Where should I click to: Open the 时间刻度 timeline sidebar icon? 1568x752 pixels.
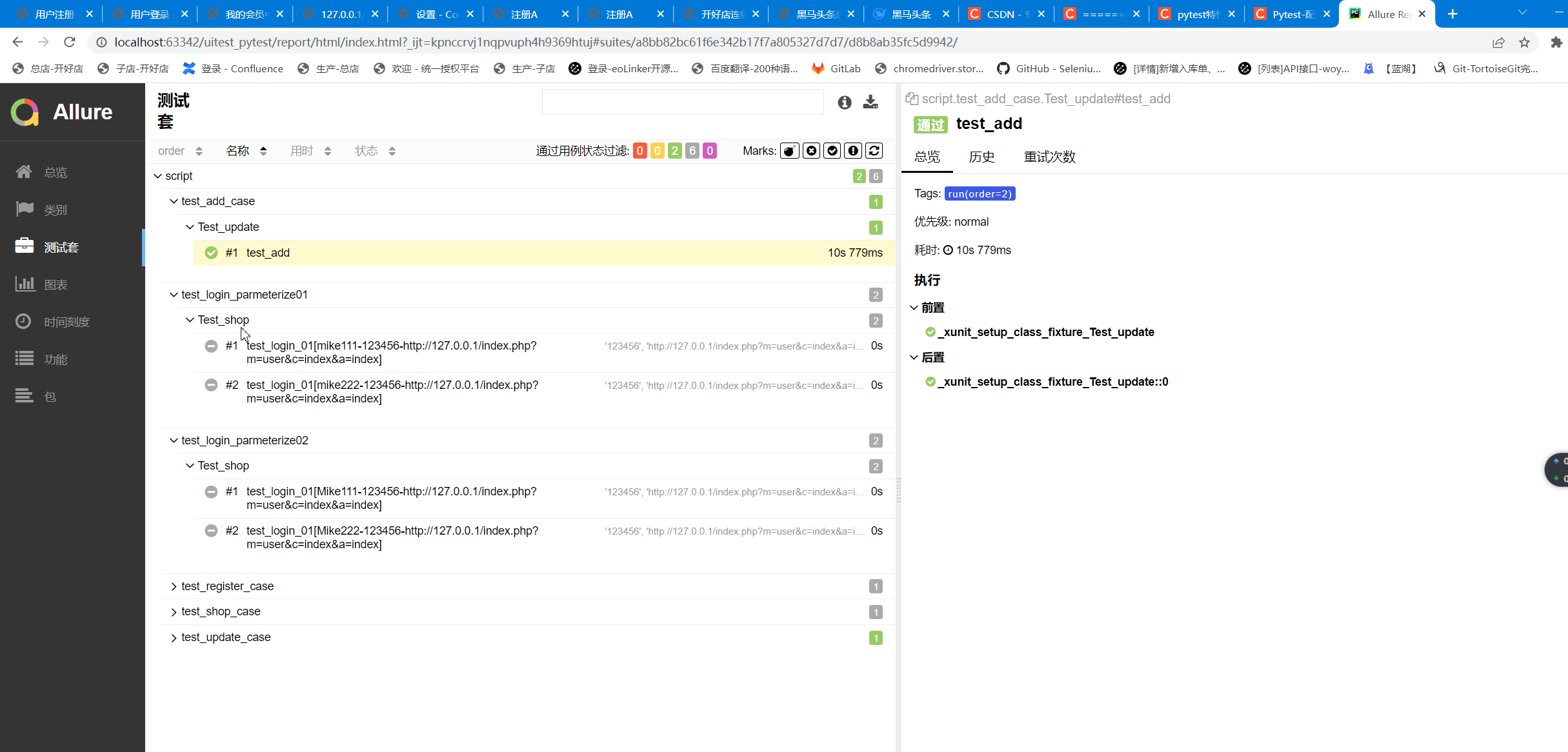(23, 321)
